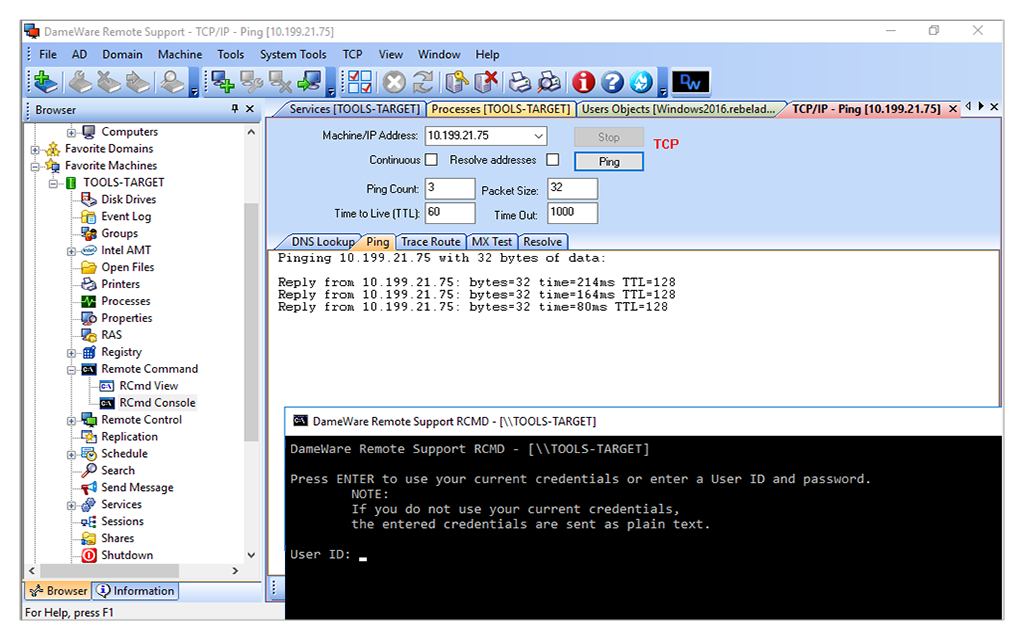
Task: Click the red information icon
Action: click(583, 82)
